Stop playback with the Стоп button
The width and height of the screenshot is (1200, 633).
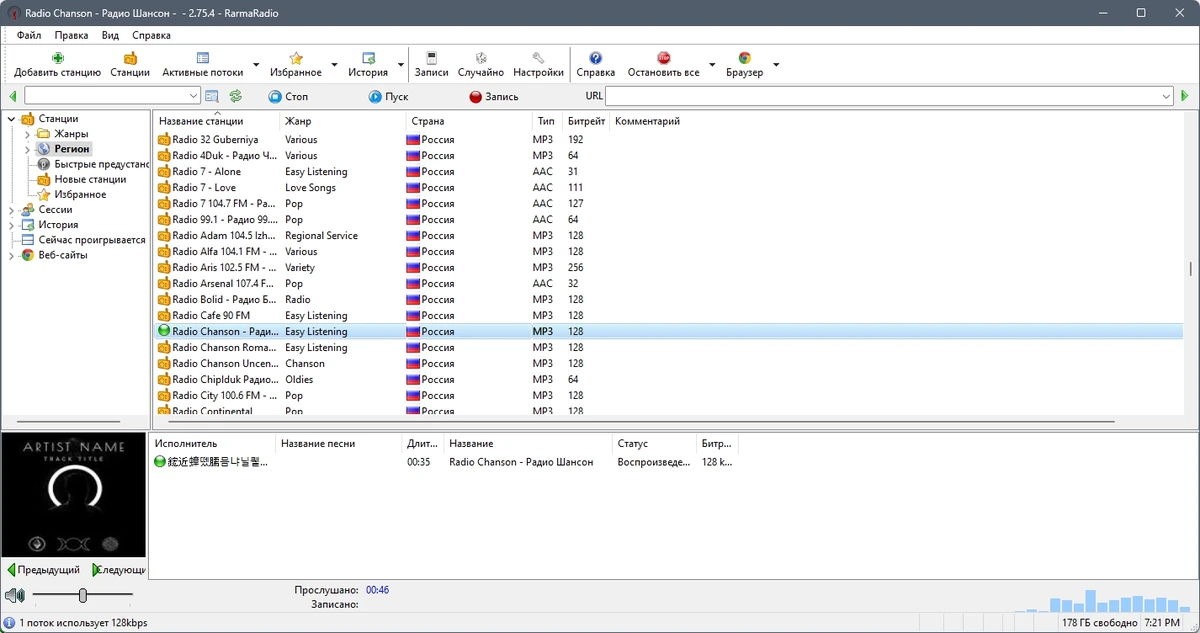click(x=288, y=97)
